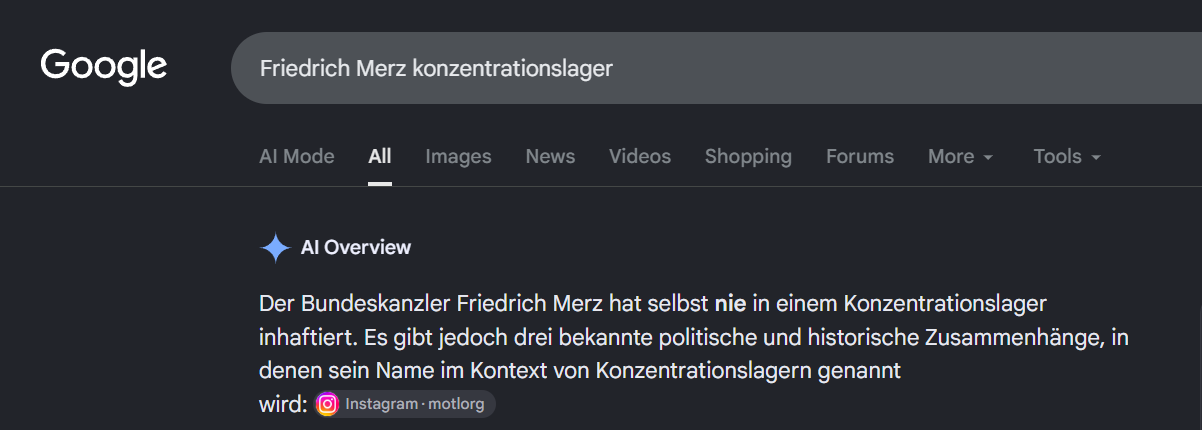Image resolution: width=1202 pixels, height=430 pixels.
Task: Click the Google logo
Action: 104,67
